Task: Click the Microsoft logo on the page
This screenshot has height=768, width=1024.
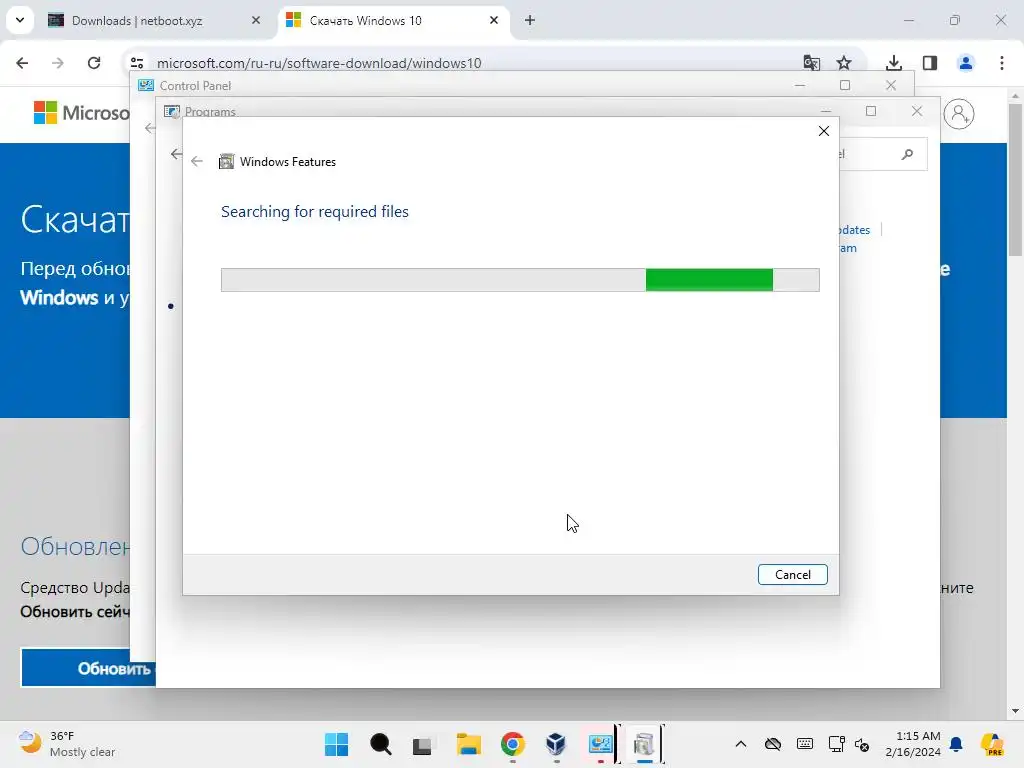Action: [x=81, y=112]
